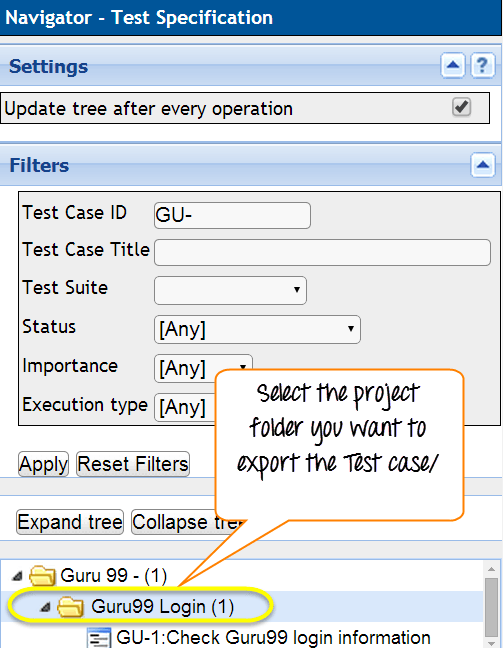503x648 pixels.
Task: Click the Test Case Title input field
Action: (x=322, y=252)
